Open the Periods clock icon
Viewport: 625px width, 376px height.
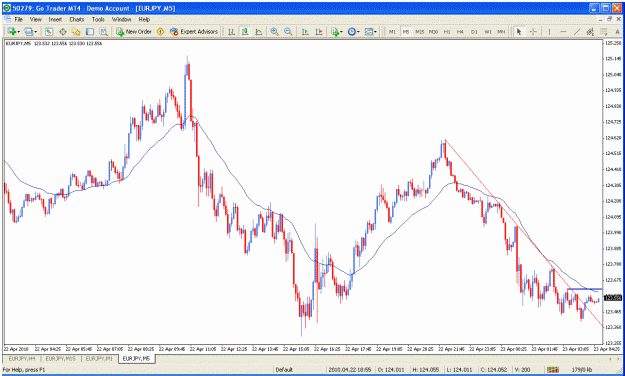pyautogui.click(x=352, y=31)
